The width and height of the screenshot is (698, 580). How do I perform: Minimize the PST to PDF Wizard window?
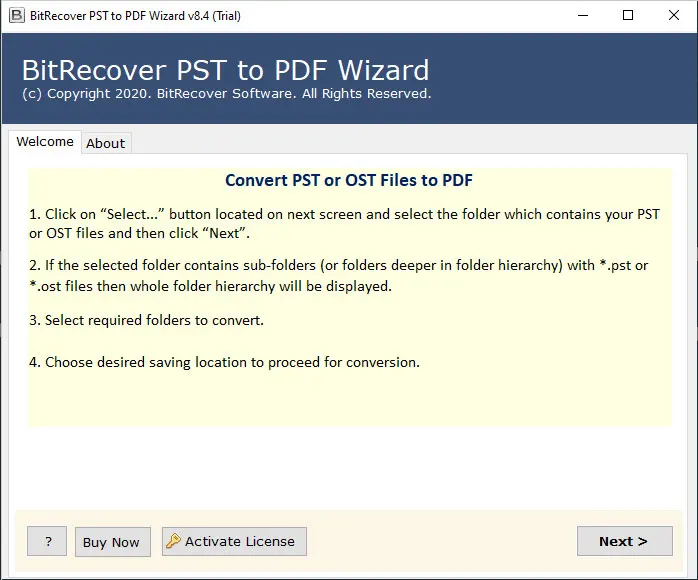click(581, 15)
